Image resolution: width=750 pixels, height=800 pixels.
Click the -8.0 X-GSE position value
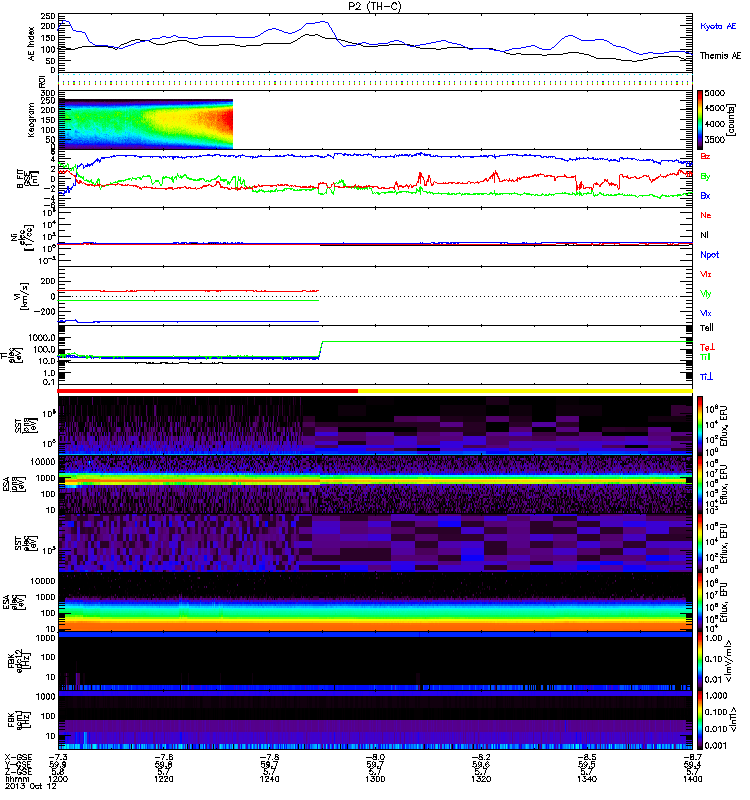point(375,757)
